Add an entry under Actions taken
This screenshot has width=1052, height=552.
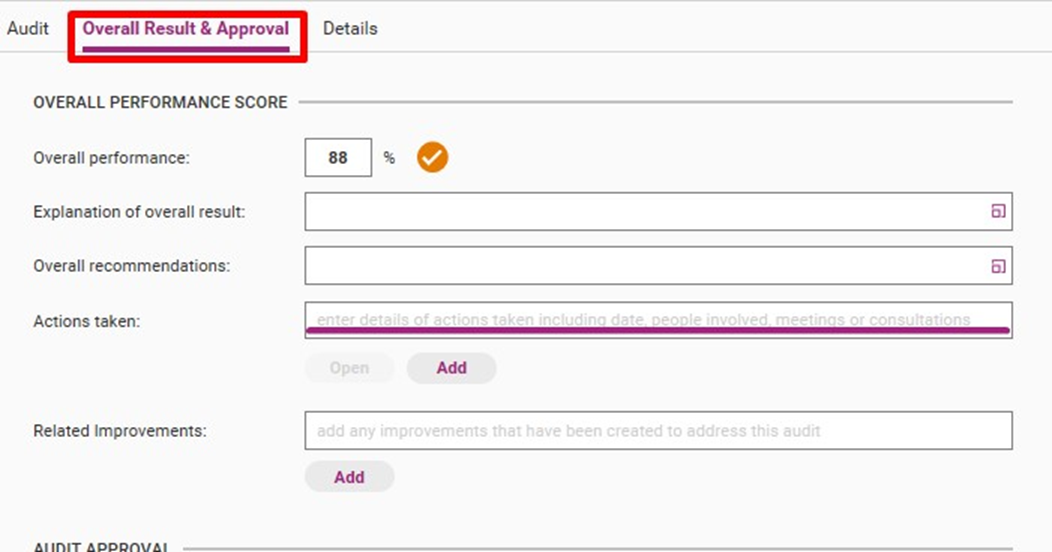[x=451, y=368]
